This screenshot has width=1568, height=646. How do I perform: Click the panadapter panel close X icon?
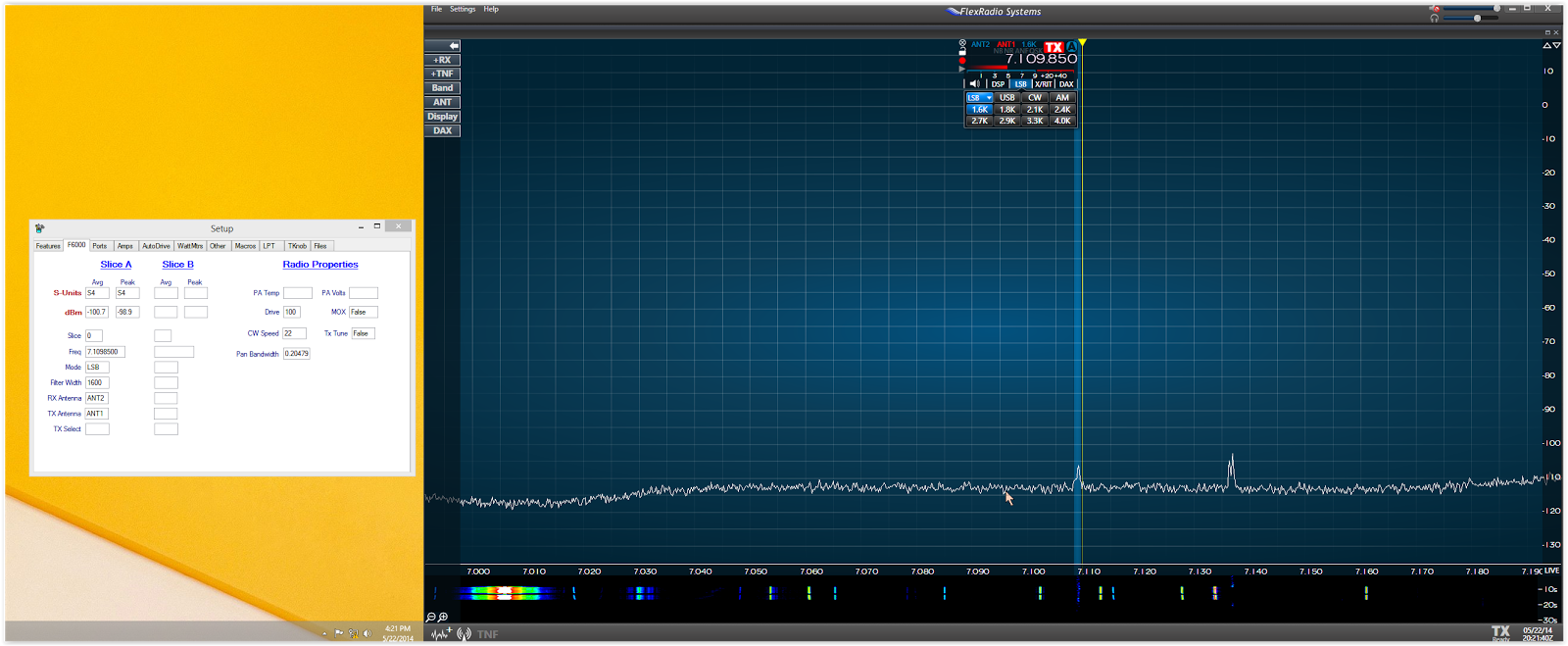click(x=1556, y=32)
